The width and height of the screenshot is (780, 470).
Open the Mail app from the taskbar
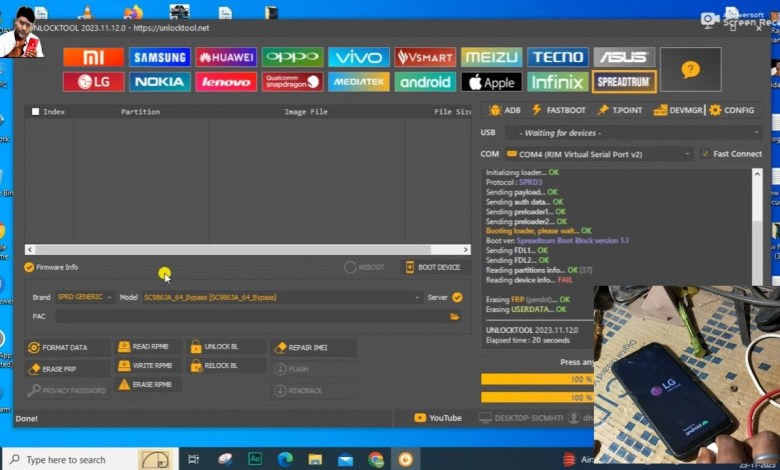[x=345, y=459]
